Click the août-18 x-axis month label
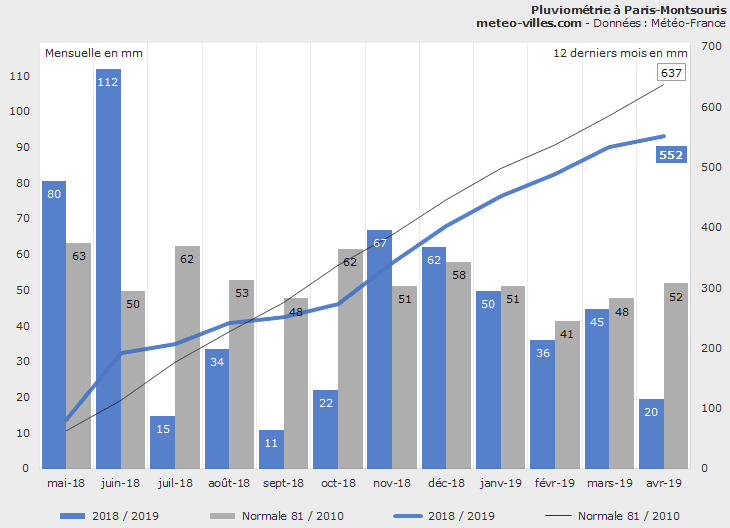The image size is (730, 528). (x=229, y=482)
